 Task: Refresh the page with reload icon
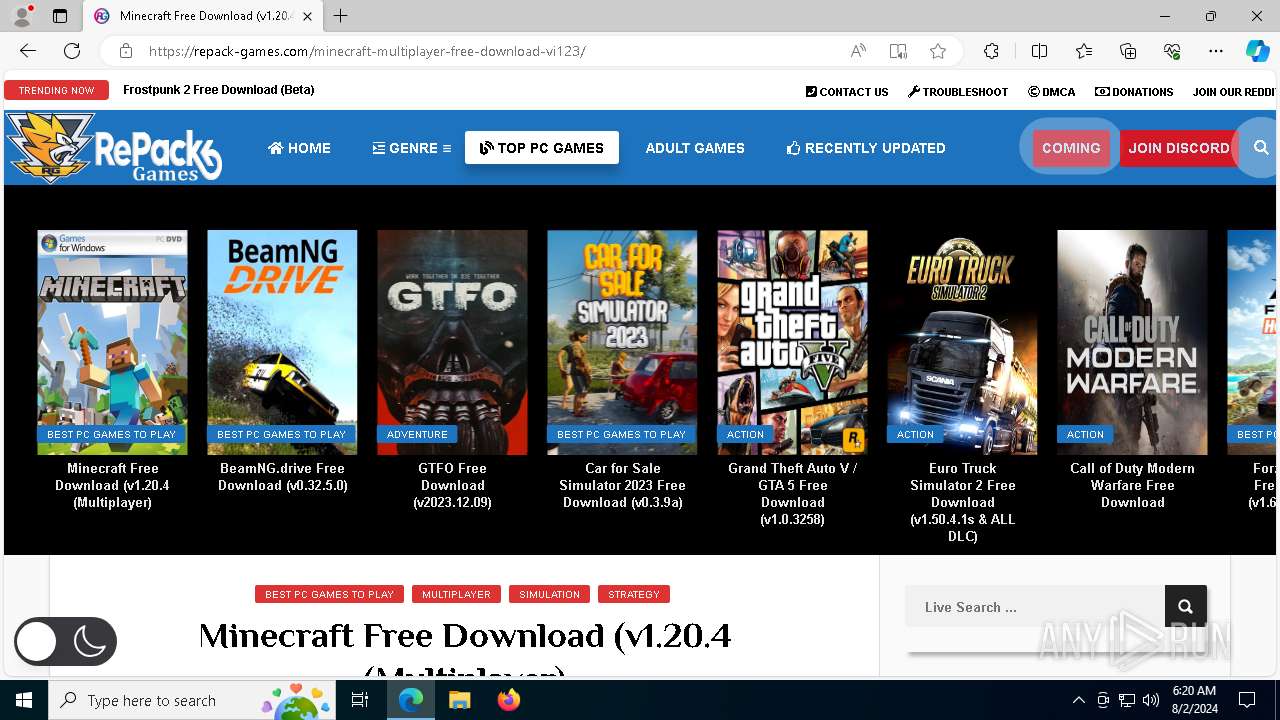pyautogui.click(x=72, y=51)
